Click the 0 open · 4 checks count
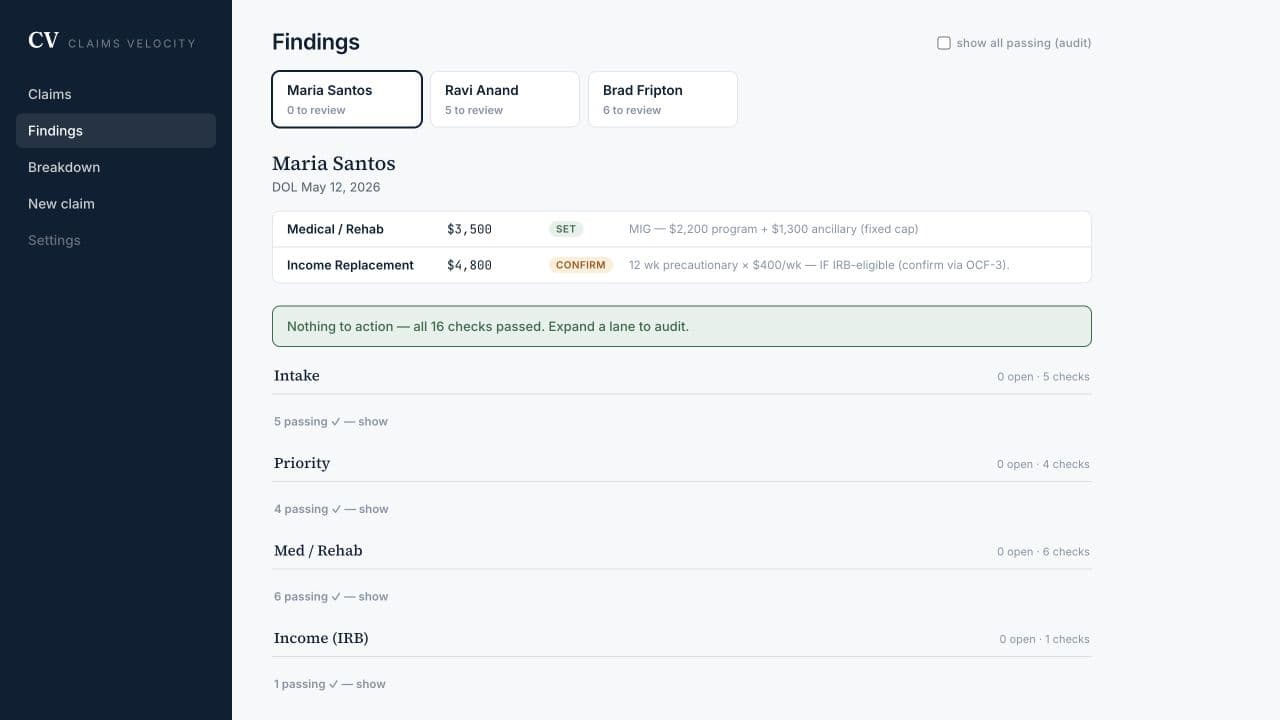The image size is (1280, 720). [x=1043, y=464]
